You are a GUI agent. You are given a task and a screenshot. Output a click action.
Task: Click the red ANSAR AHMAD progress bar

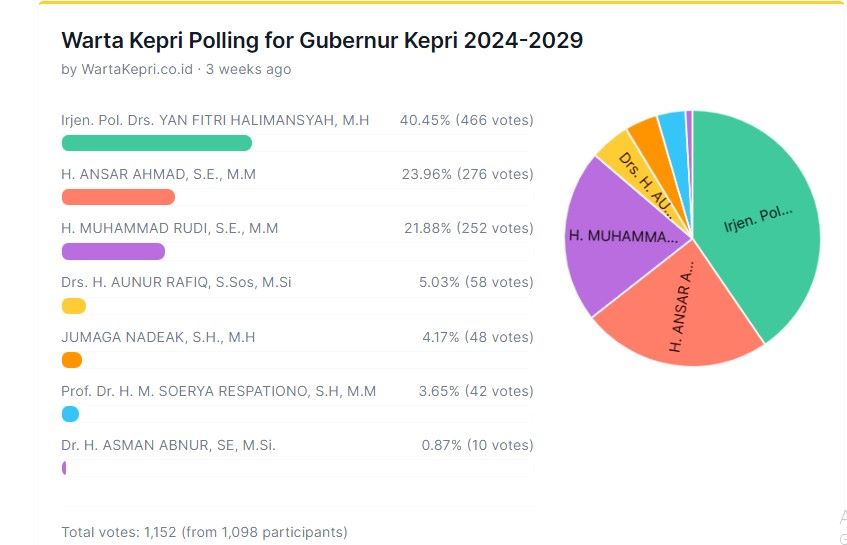[x=118, y=197]
